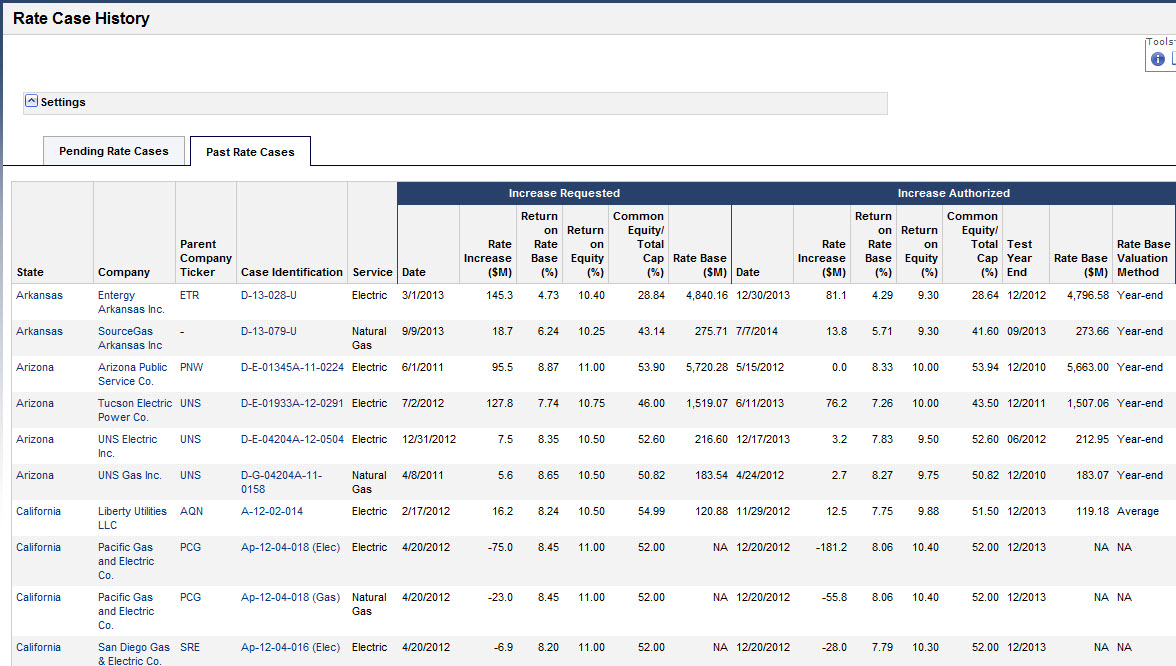This screenshot has width=1176, height=666.
Task: Switch to Pending Rate Cases tab
Action: point(114,151)
